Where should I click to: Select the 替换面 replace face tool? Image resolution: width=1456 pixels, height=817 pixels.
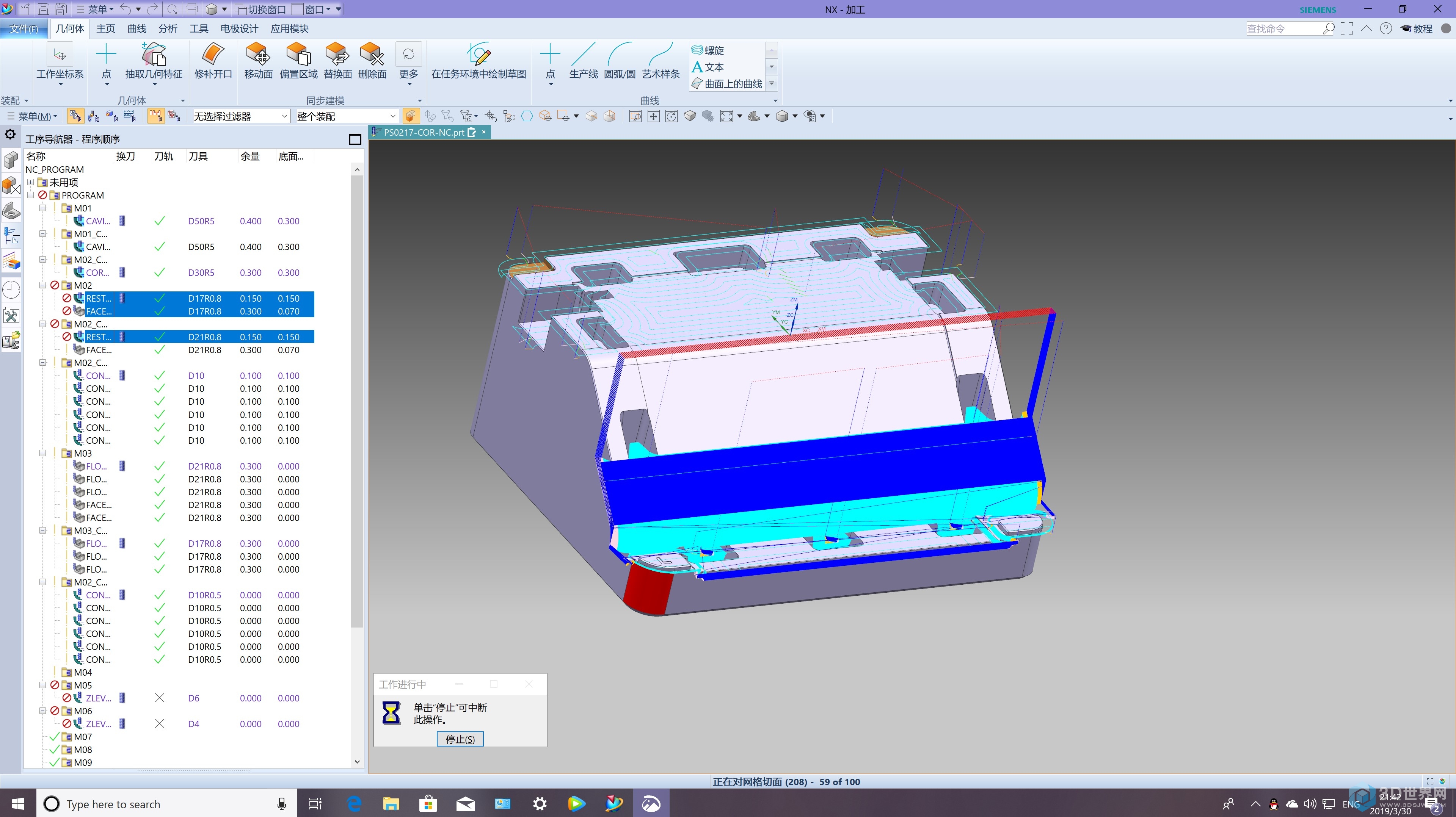(337, 61)
